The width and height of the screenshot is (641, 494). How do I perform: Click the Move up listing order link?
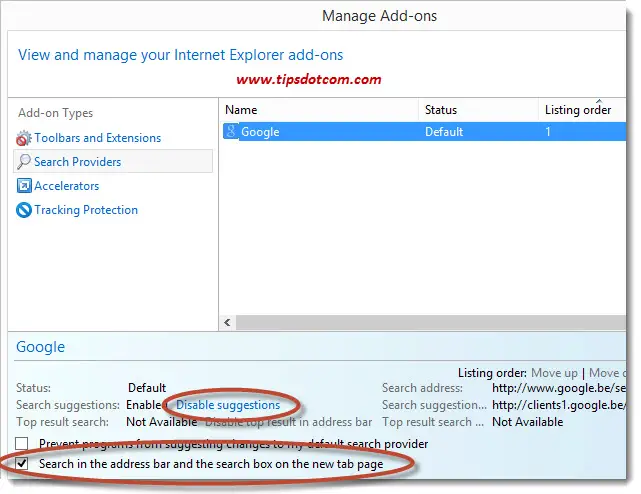554,373
